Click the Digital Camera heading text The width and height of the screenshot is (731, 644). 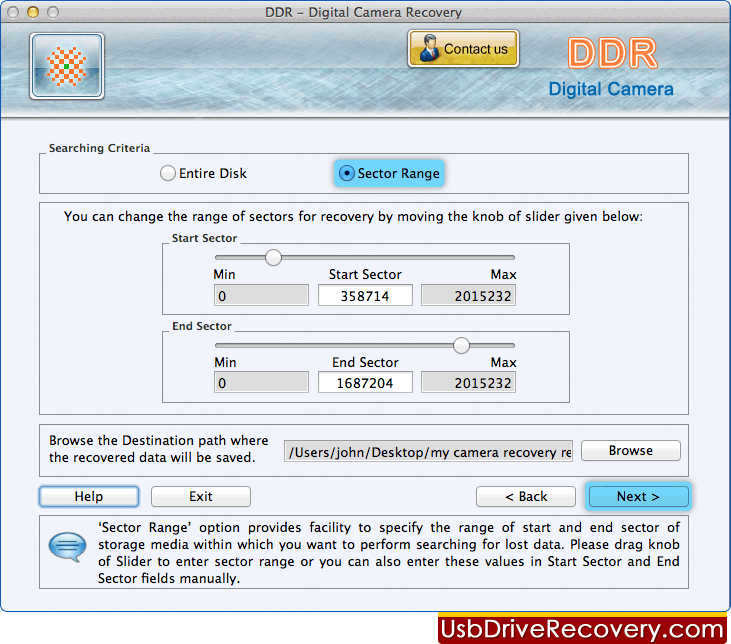coord(611,89)
